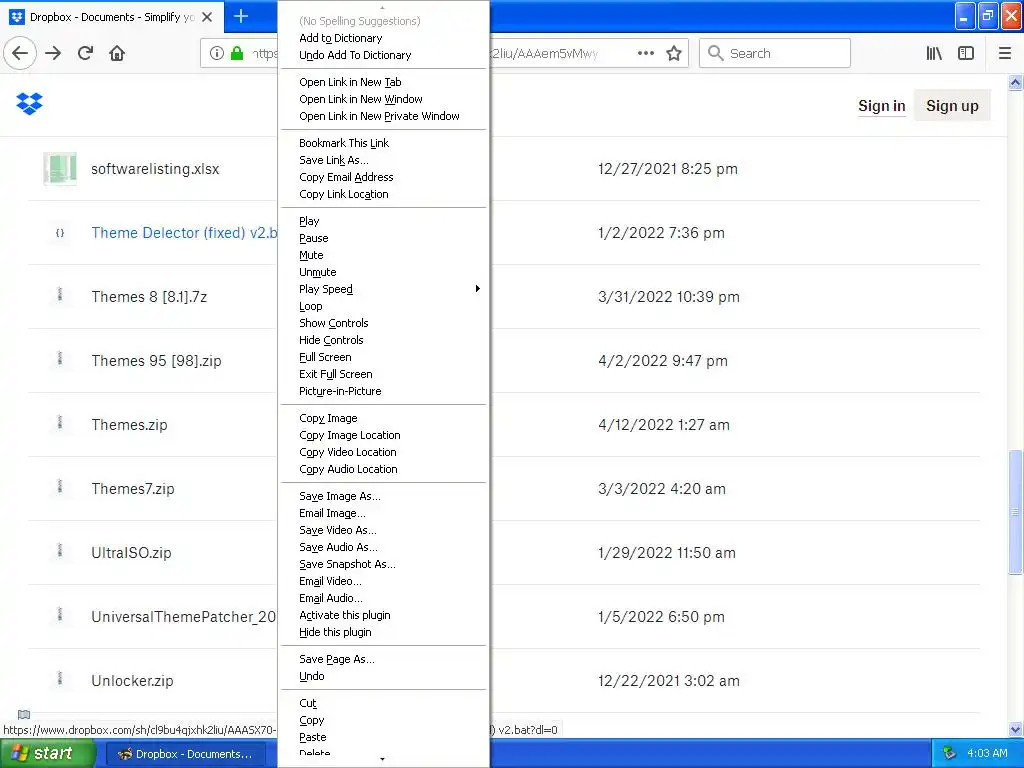Open the softwarelisting.xlsx file
Screen dimensions: 1024x768
(155, 168)
